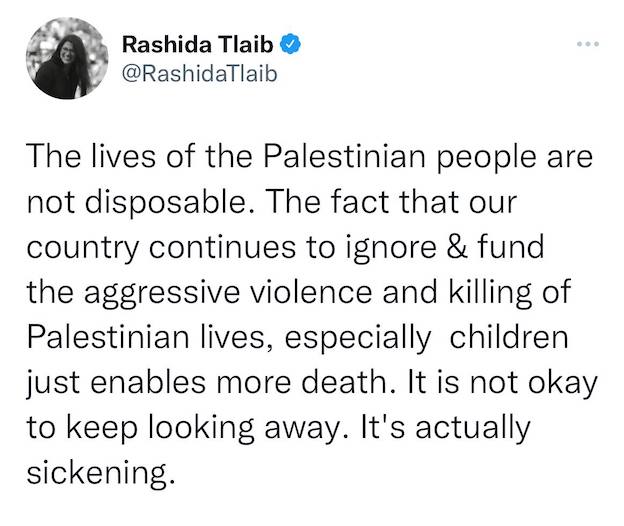Open the circular profile picture avatar
The width and height of the screenshot is (624, 526).
[67, 58]
